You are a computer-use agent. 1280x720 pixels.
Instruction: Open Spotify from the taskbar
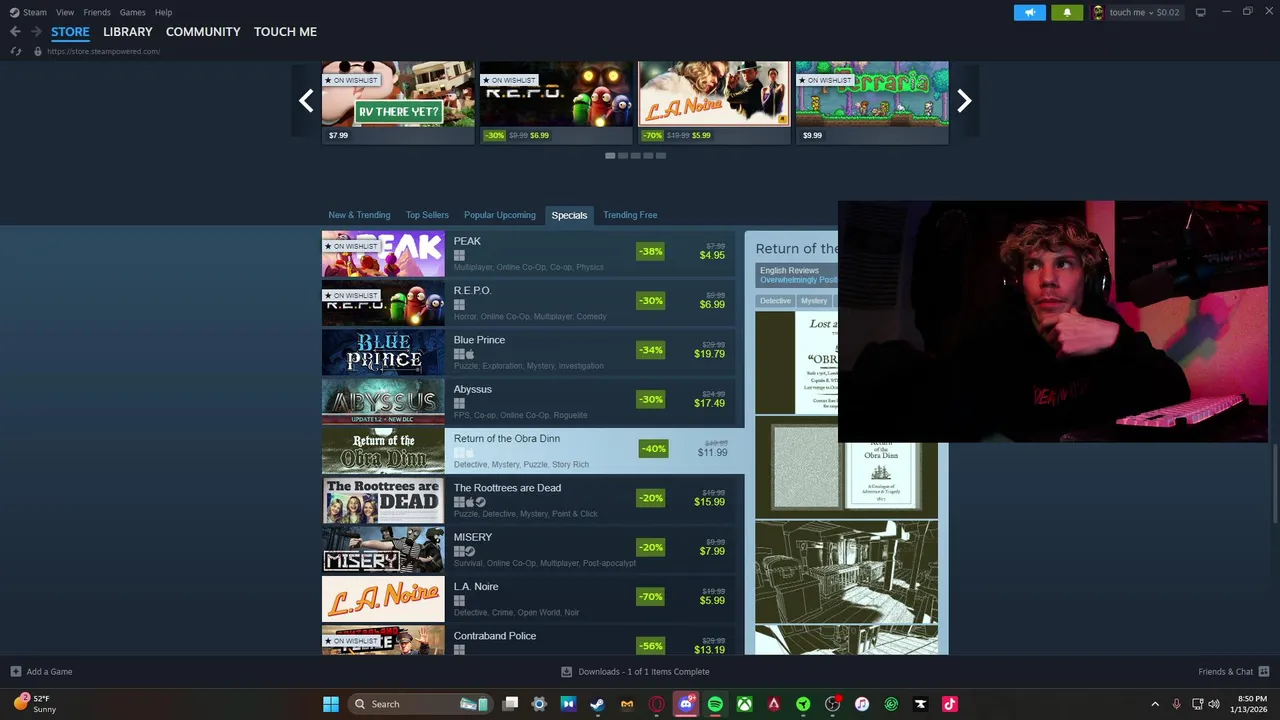pos(715,704)
